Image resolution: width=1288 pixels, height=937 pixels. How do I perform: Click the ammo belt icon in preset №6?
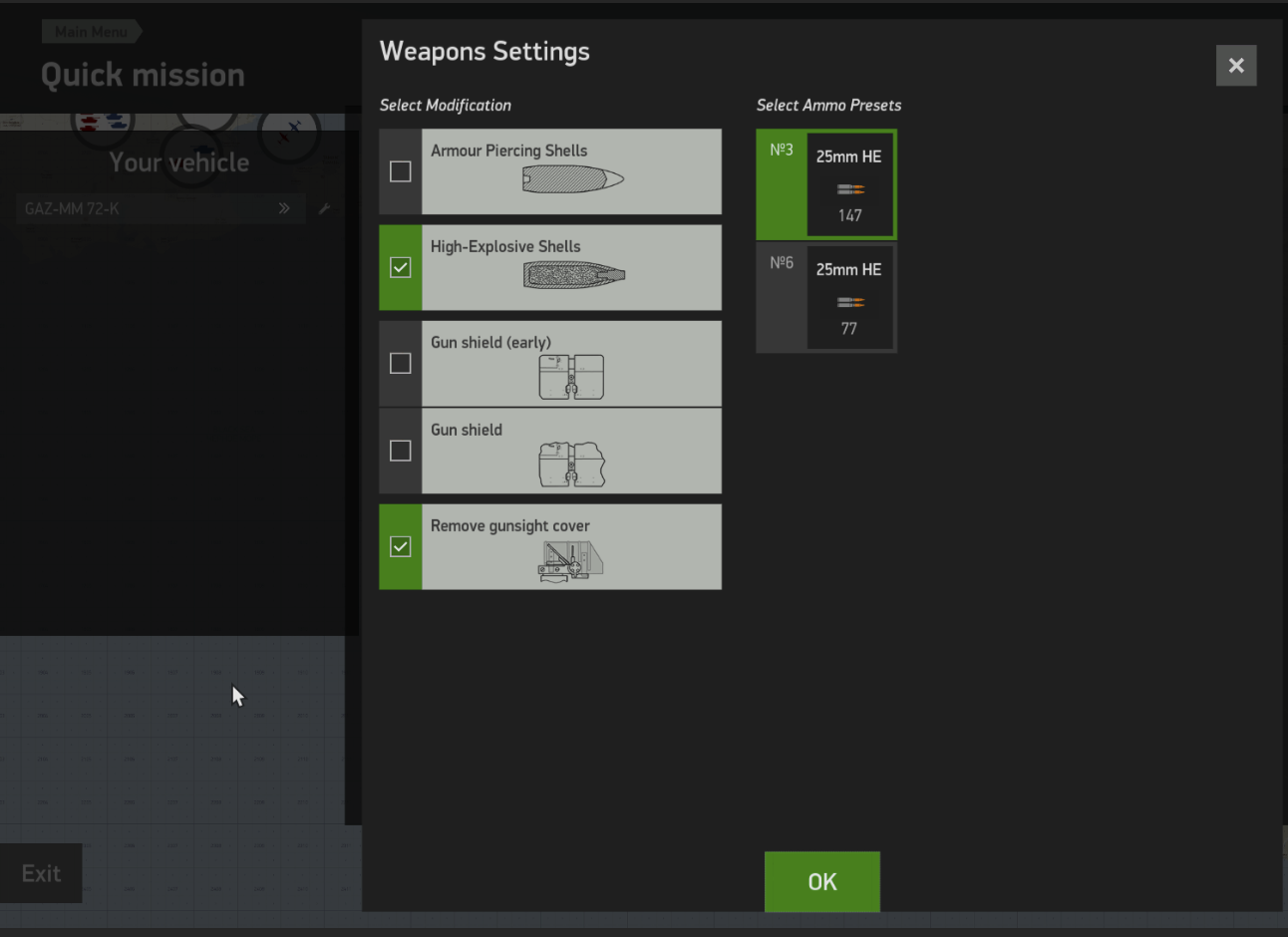point(850,301)
